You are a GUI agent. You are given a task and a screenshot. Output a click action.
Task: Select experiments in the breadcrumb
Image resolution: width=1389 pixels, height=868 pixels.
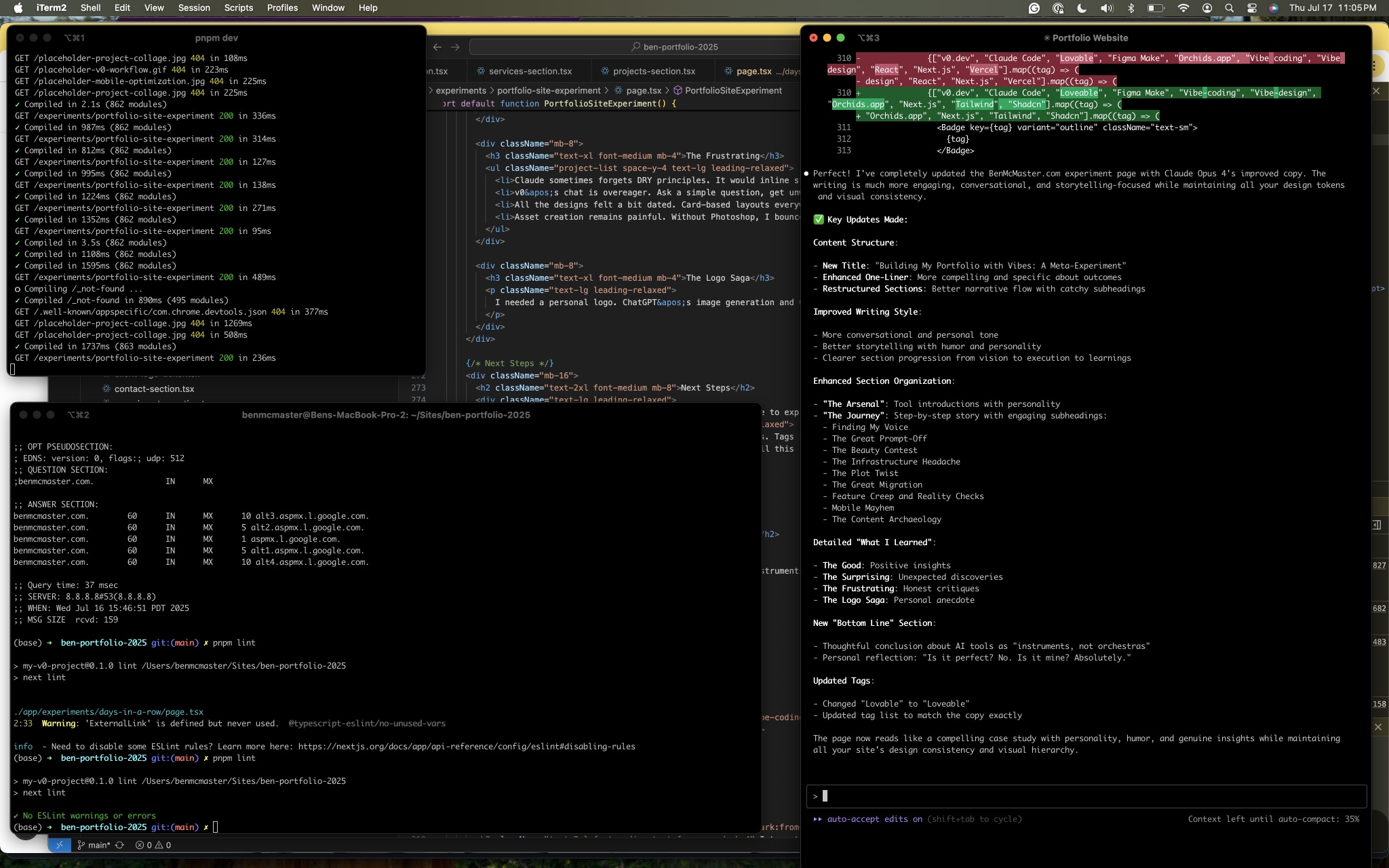pos(461,90)
